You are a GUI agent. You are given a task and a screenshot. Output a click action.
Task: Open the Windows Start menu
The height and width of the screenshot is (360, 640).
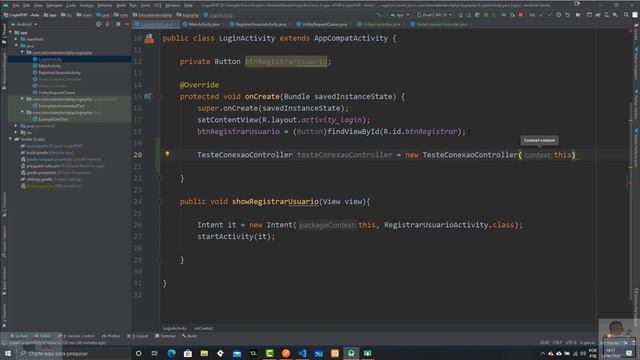click(8, 353)
